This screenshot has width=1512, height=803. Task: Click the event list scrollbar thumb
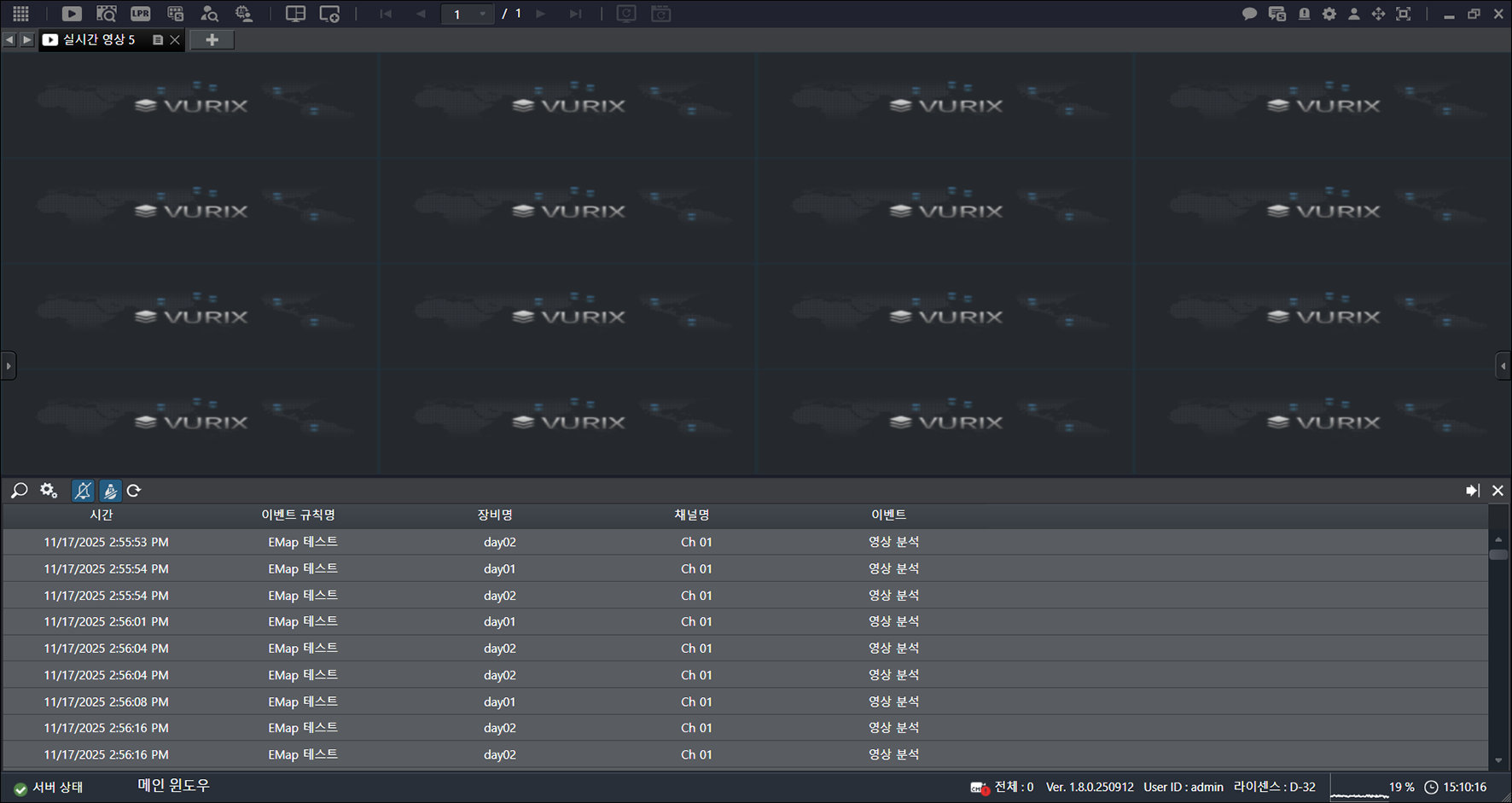[x=1498, y=555]
